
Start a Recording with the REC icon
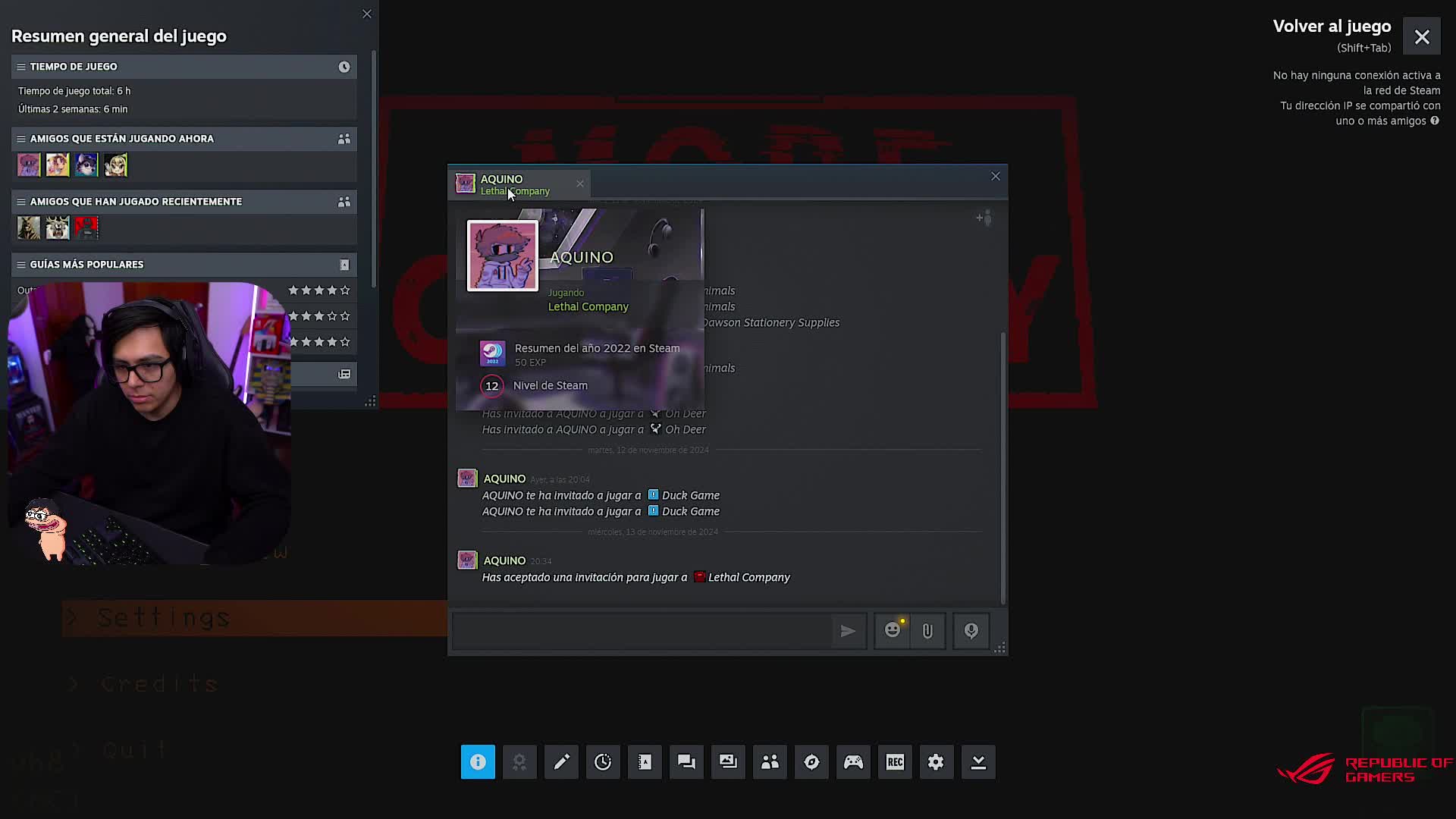pyautogui.click(x=895, y=762)
